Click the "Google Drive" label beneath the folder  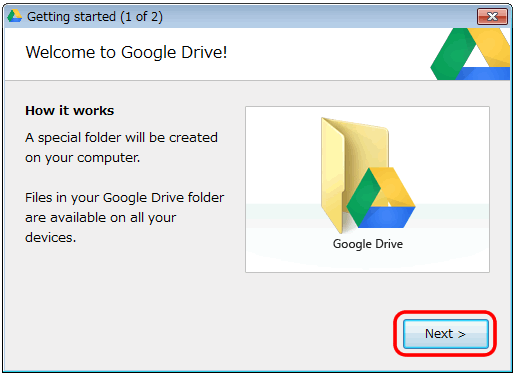[368, 244]
